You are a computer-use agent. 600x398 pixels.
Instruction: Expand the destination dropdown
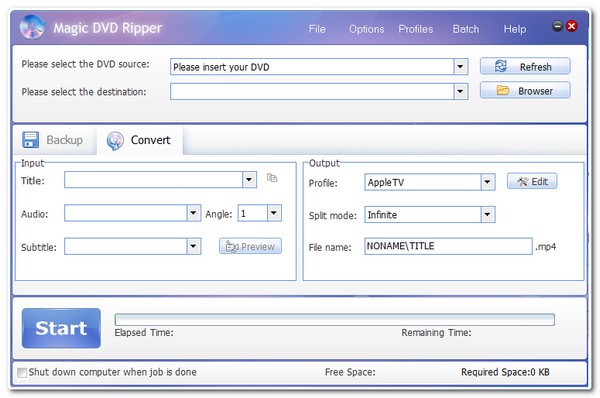[x=460, y=92]
